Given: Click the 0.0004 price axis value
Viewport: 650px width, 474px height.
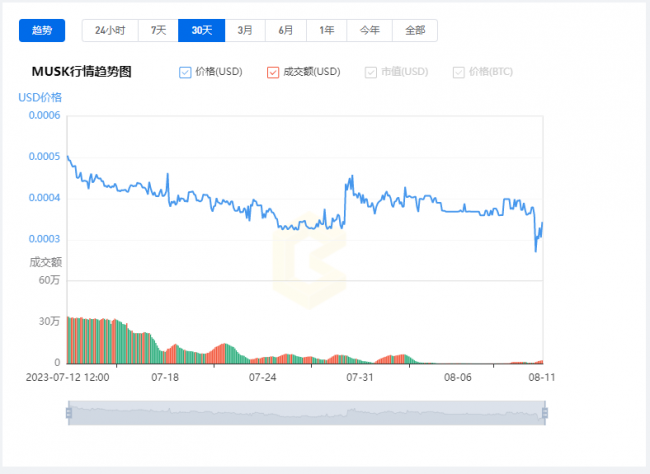Looking at the screenshot, I should (44, 198).
